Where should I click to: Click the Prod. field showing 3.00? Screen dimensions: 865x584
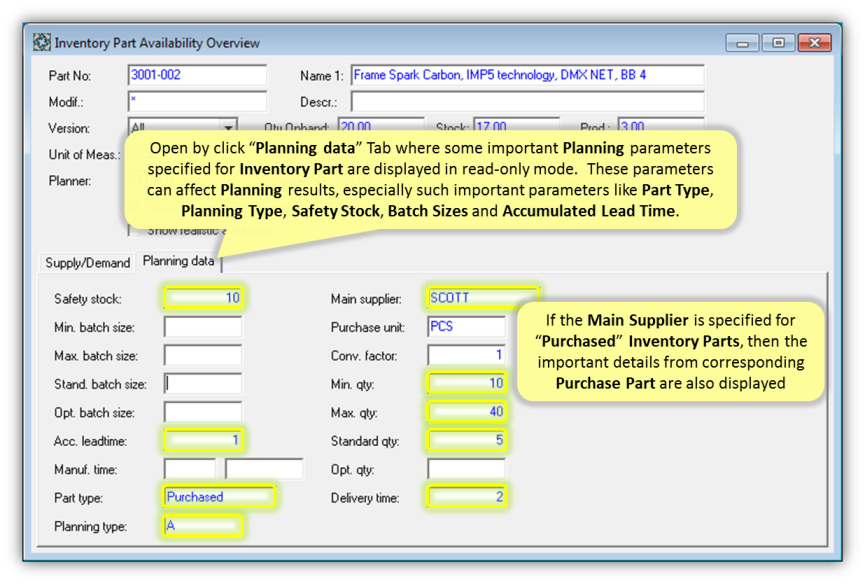[661, 125]
